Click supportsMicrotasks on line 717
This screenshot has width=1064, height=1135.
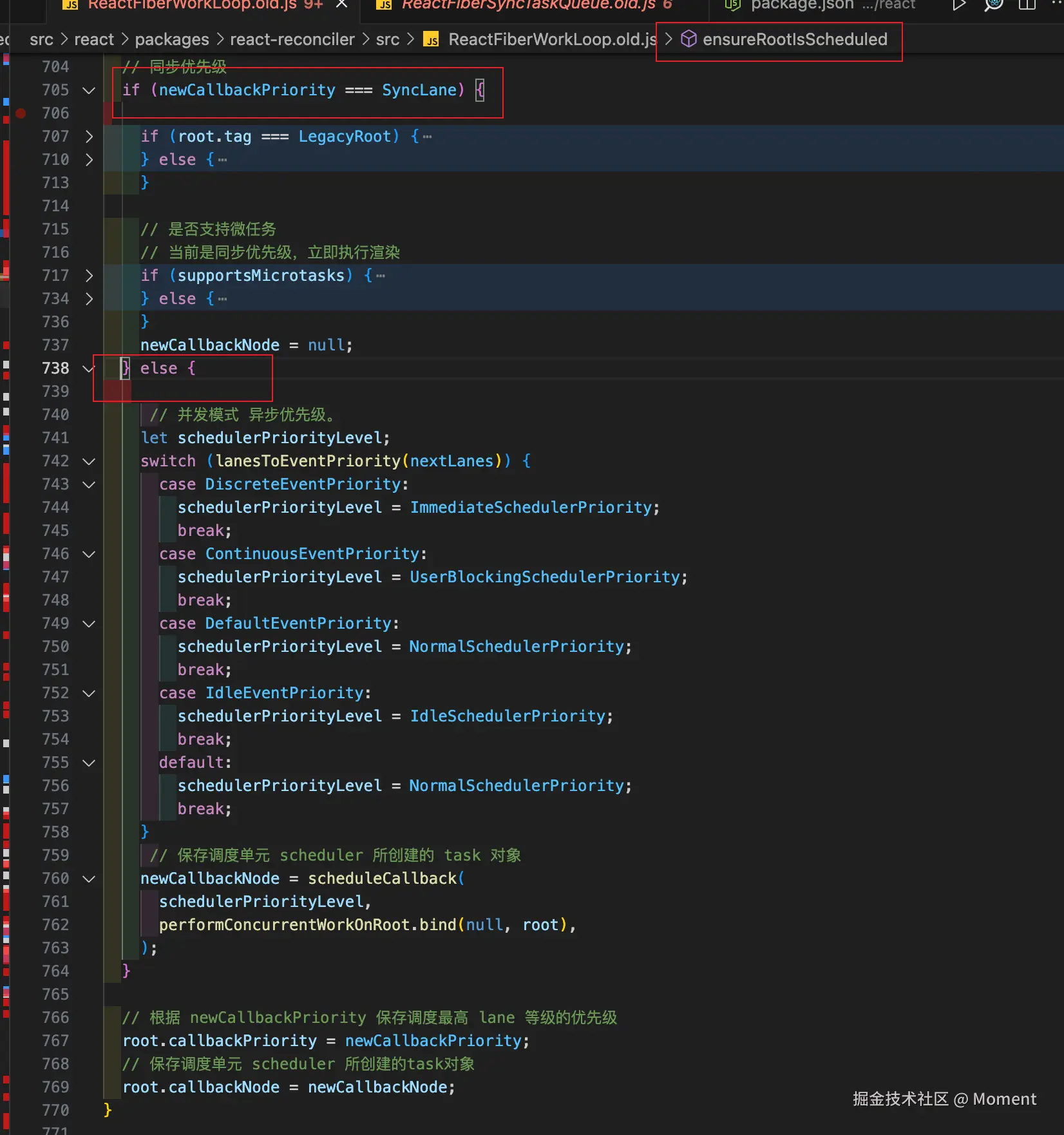point(261,276)
